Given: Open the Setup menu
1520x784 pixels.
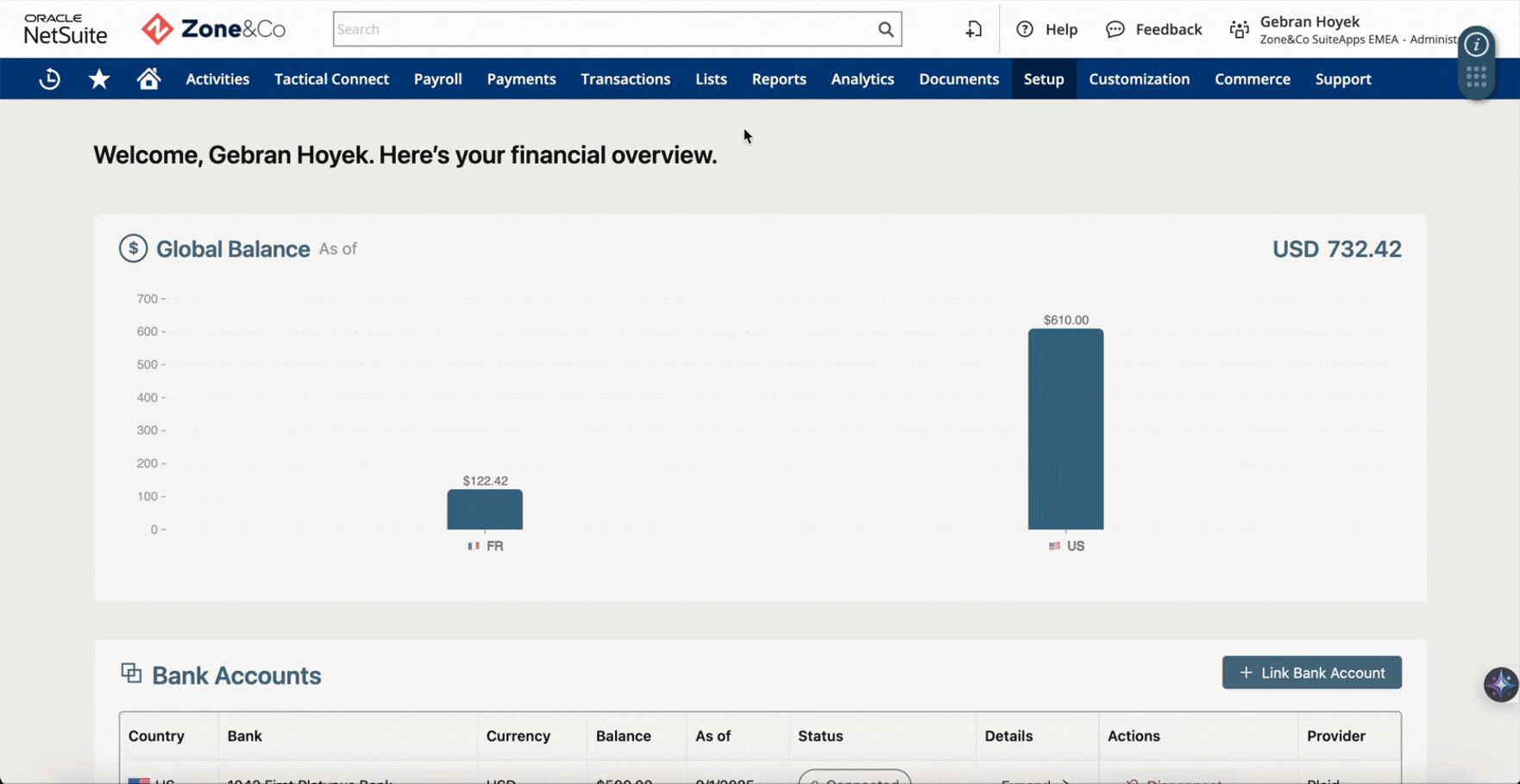Looking at the screenshot, I should click(x=1044, y=78).
